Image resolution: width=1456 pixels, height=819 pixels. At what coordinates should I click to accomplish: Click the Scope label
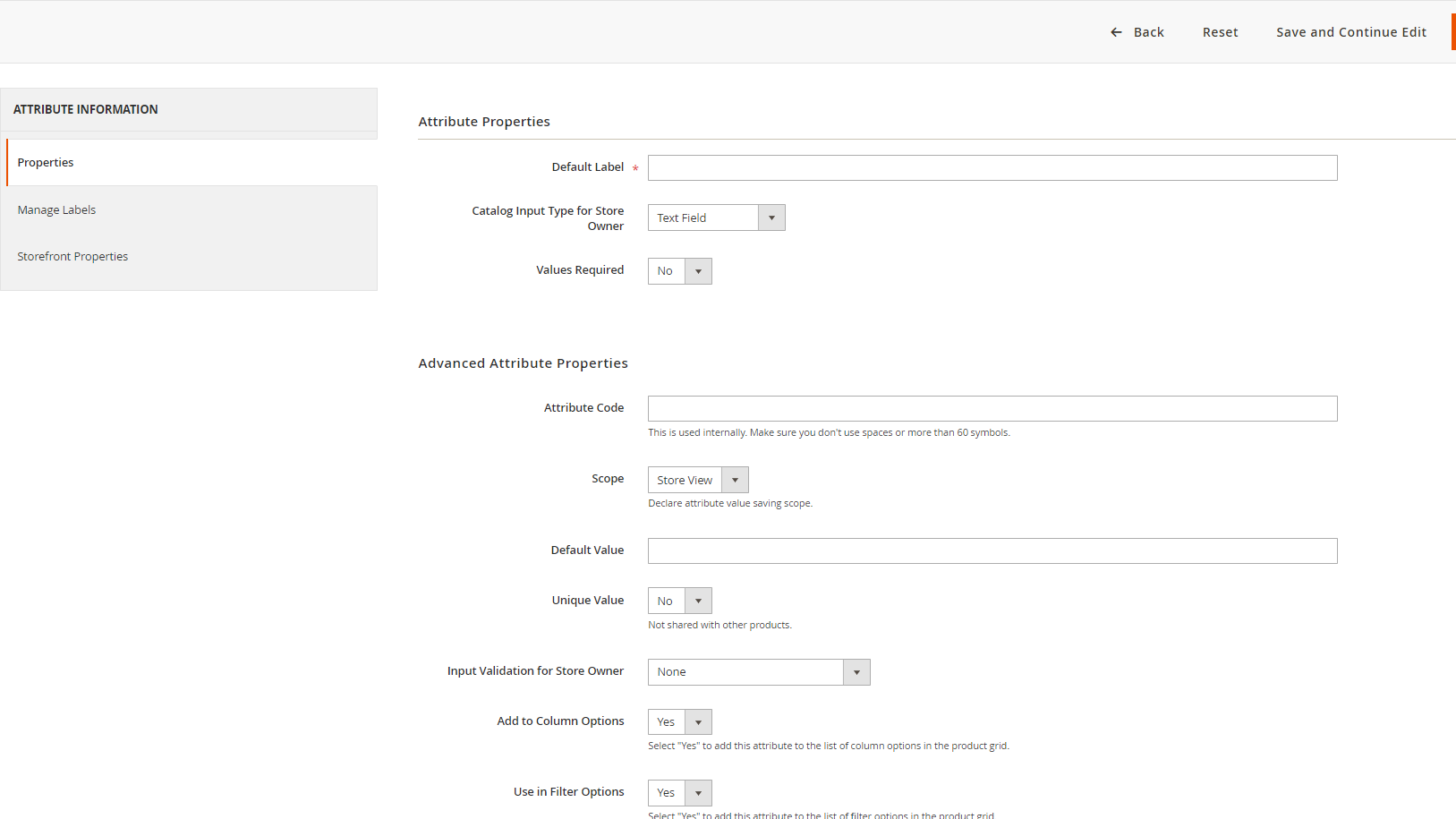608,479
